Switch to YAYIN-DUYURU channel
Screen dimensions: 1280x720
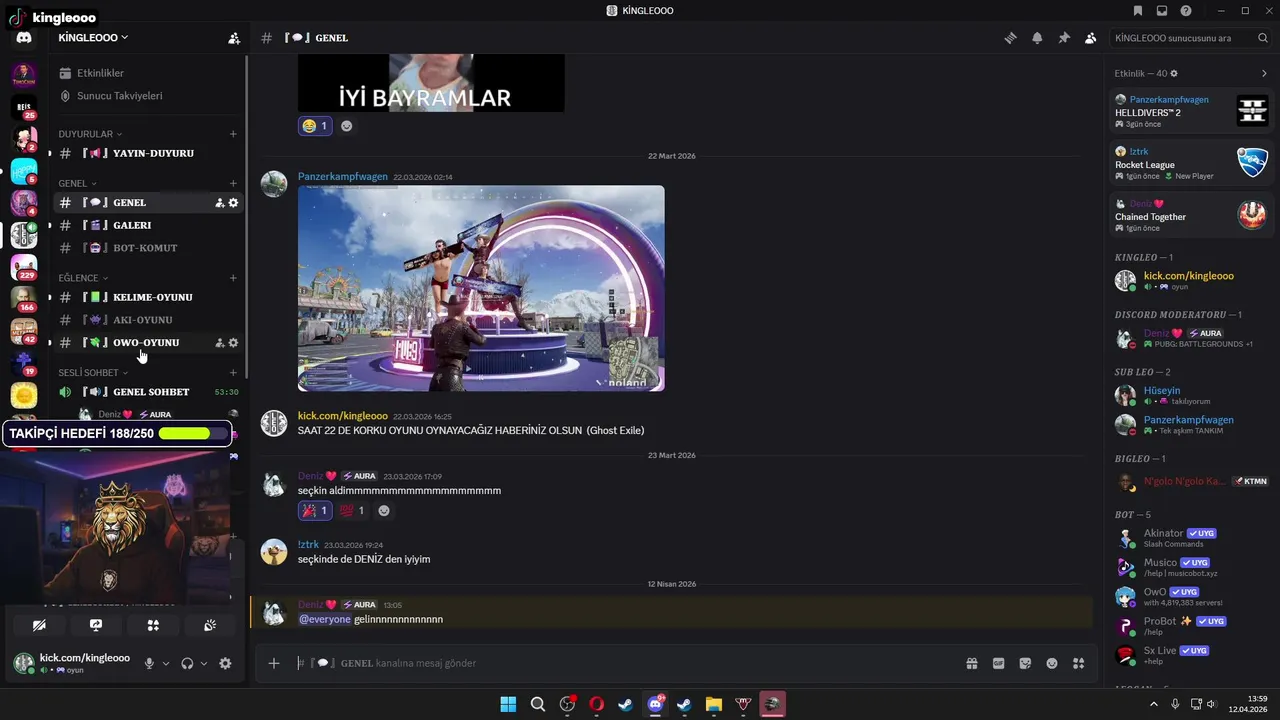pos(147,153)
